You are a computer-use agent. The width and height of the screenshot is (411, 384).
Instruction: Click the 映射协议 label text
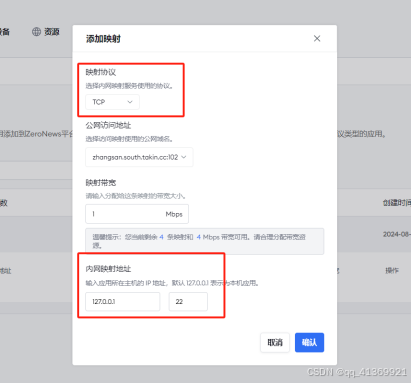coord(101,72)
